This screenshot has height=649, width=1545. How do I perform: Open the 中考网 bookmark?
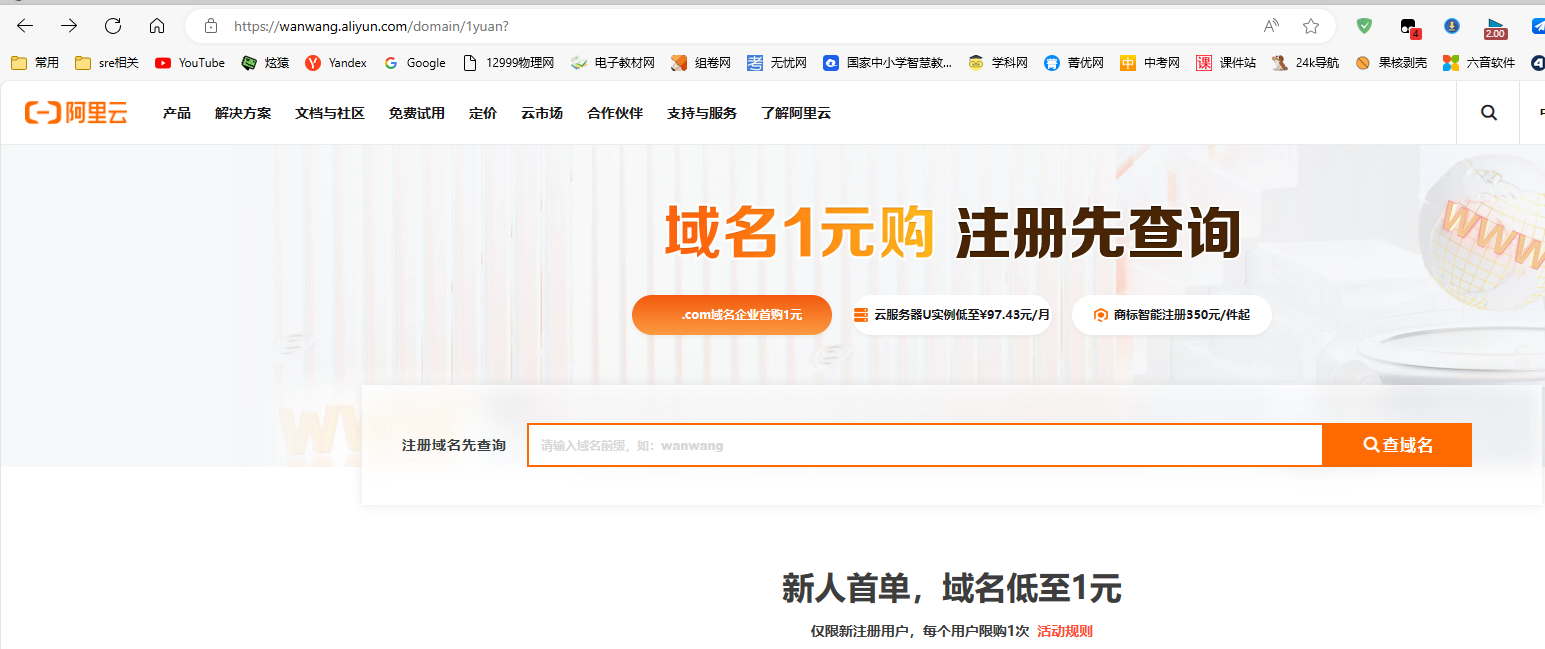coord(1150,62)
